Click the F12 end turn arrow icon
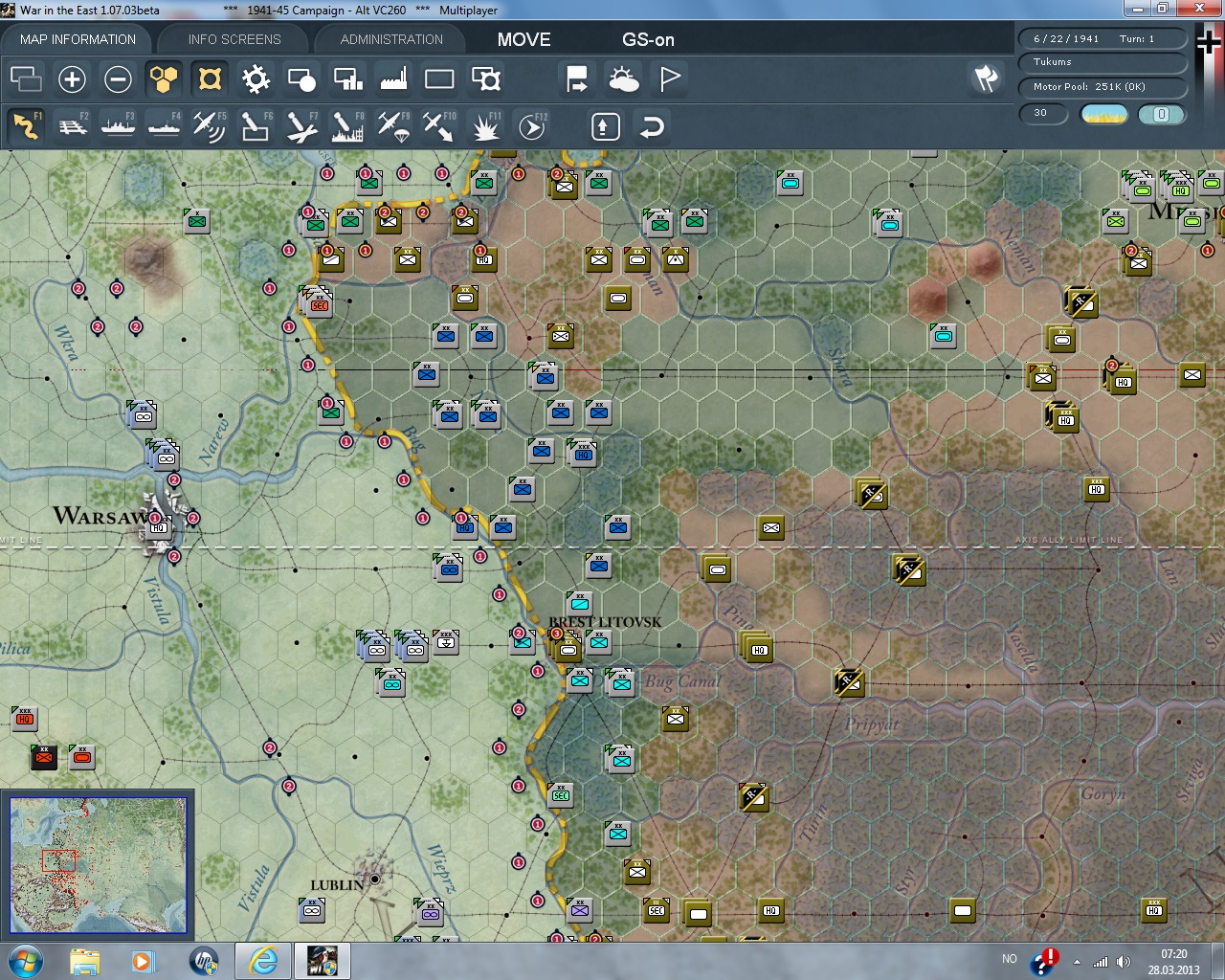Screen dimensions: 1225x980 click(532, 126)
